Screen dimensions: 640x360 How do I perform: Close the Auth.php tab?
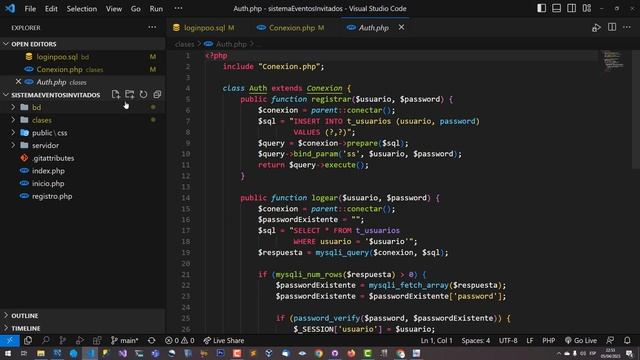401,27
